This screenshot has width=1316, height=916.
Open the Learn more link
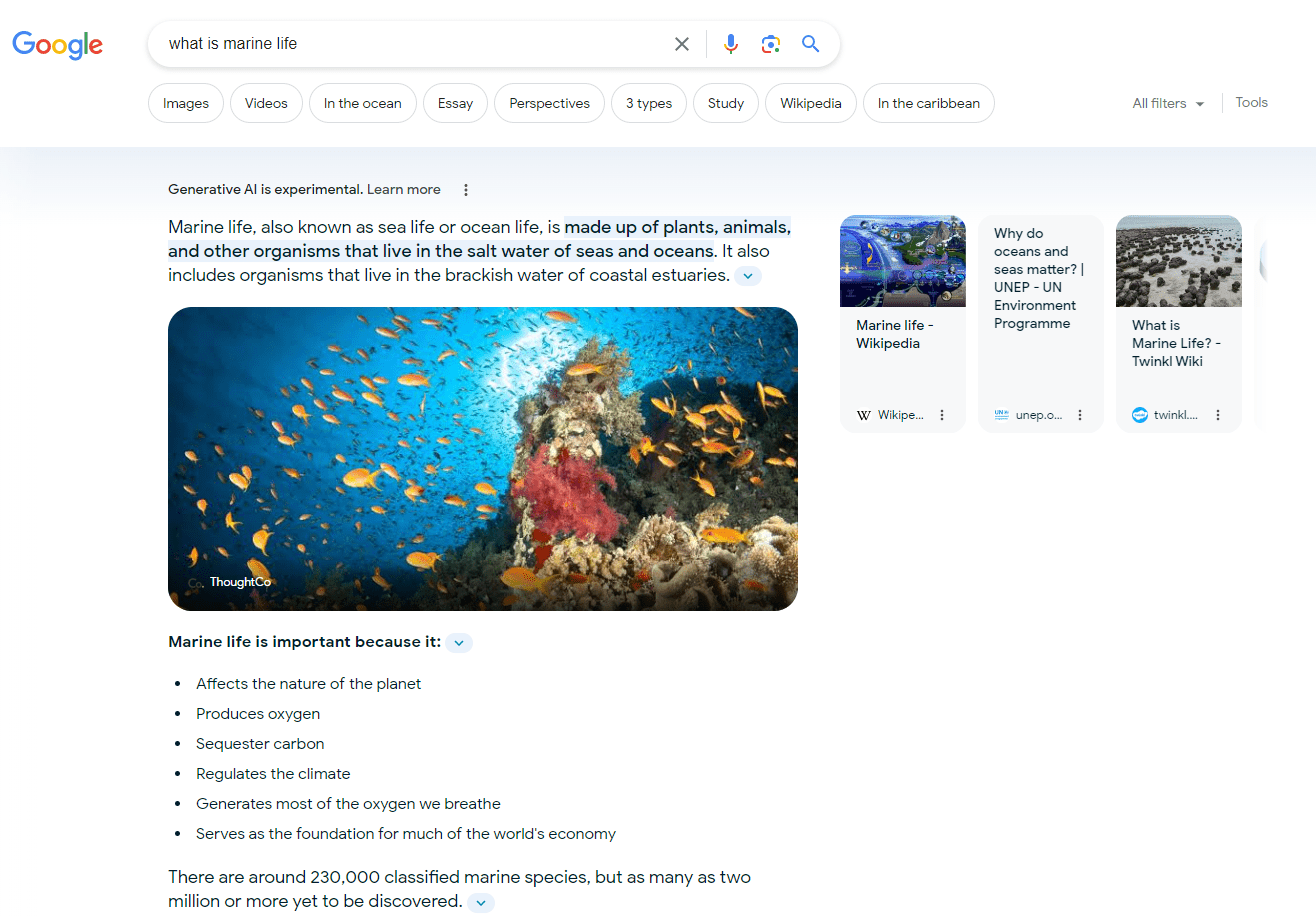(403, 189)
